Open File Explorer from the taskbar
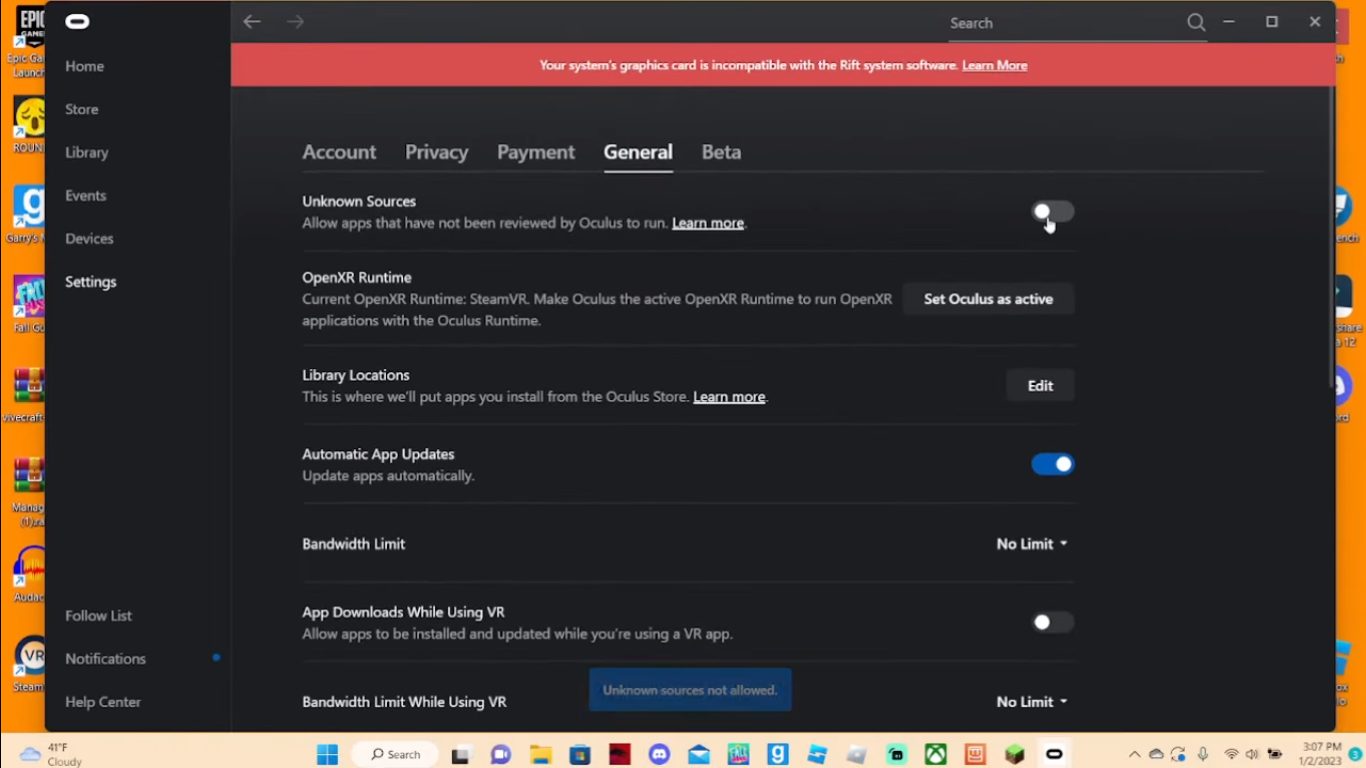 pyautogui.click(x=541, y=754)
